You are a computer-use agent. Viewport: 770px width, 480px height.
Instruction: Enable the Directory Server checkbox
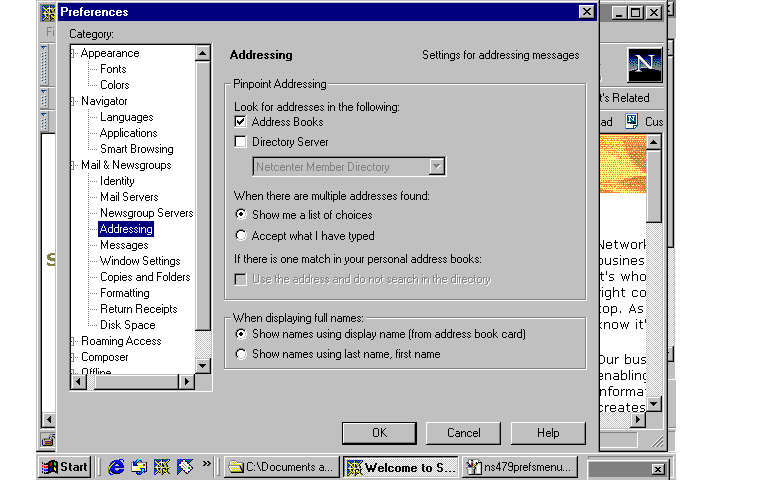(241, 141)
